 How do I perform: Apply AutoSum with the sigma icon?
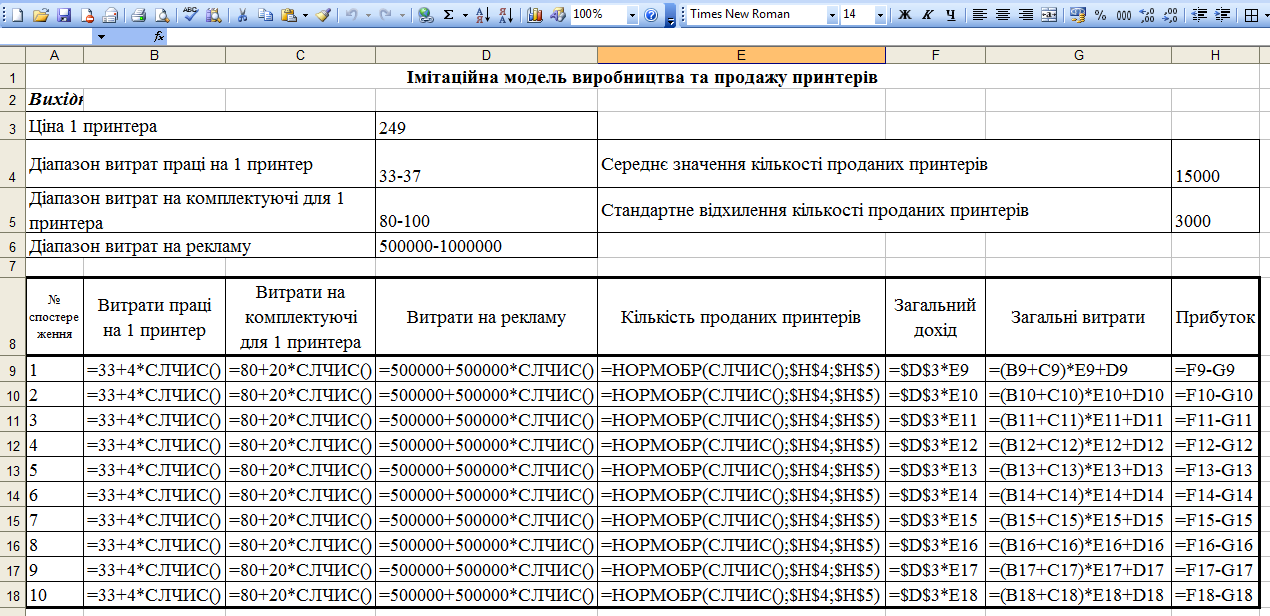click(x=449, y=15)
